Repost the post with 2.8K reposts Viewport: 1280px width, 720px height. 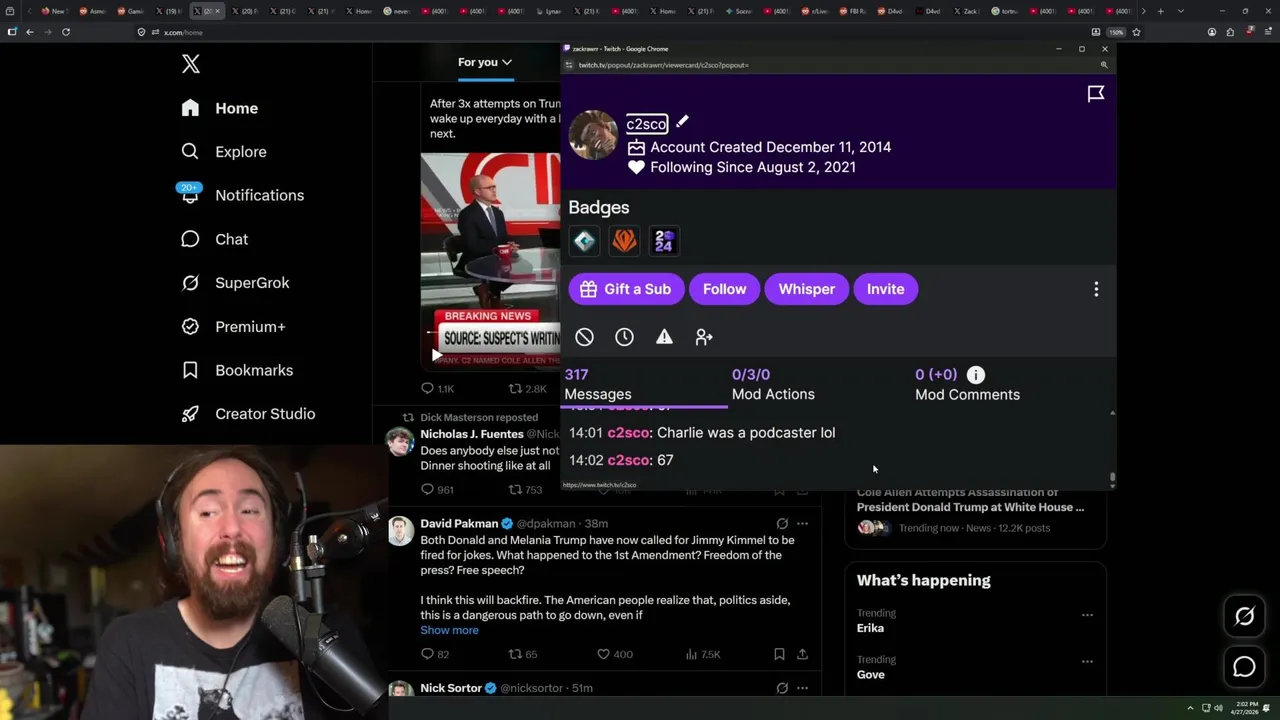click(x=527, y=389)
